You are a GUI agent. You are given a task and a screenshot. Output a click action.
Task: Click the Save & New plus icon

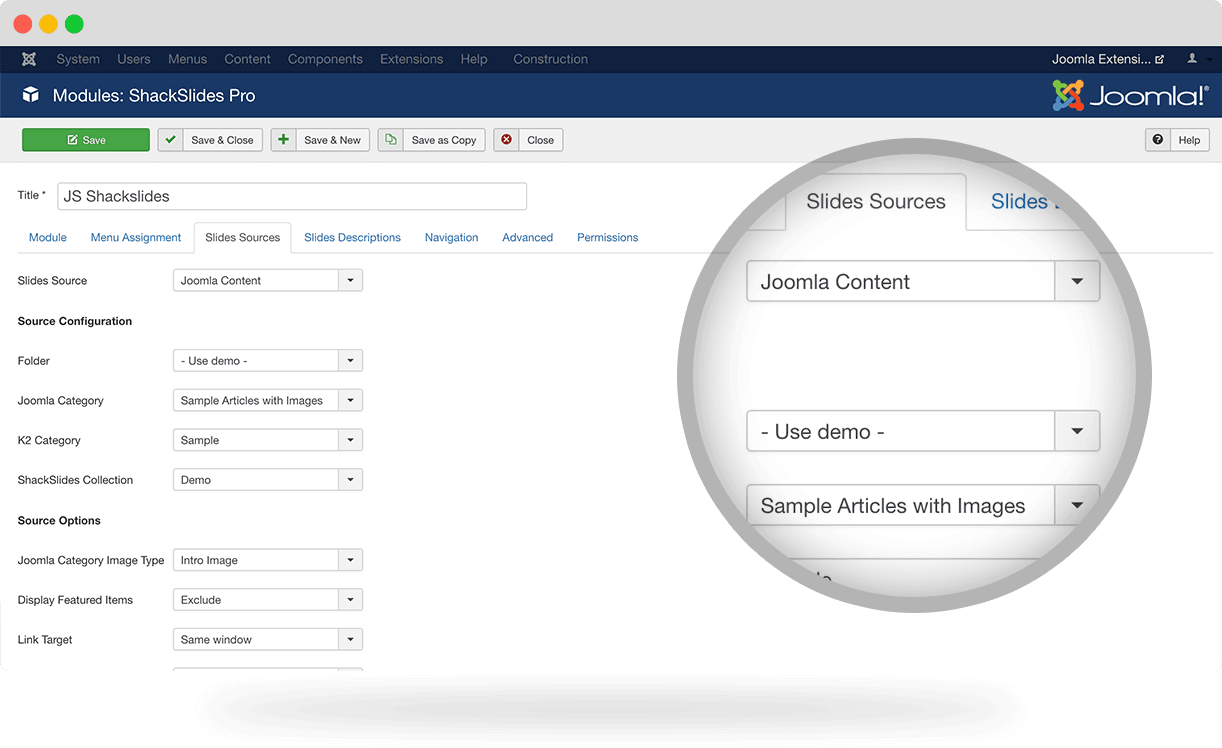283,140
